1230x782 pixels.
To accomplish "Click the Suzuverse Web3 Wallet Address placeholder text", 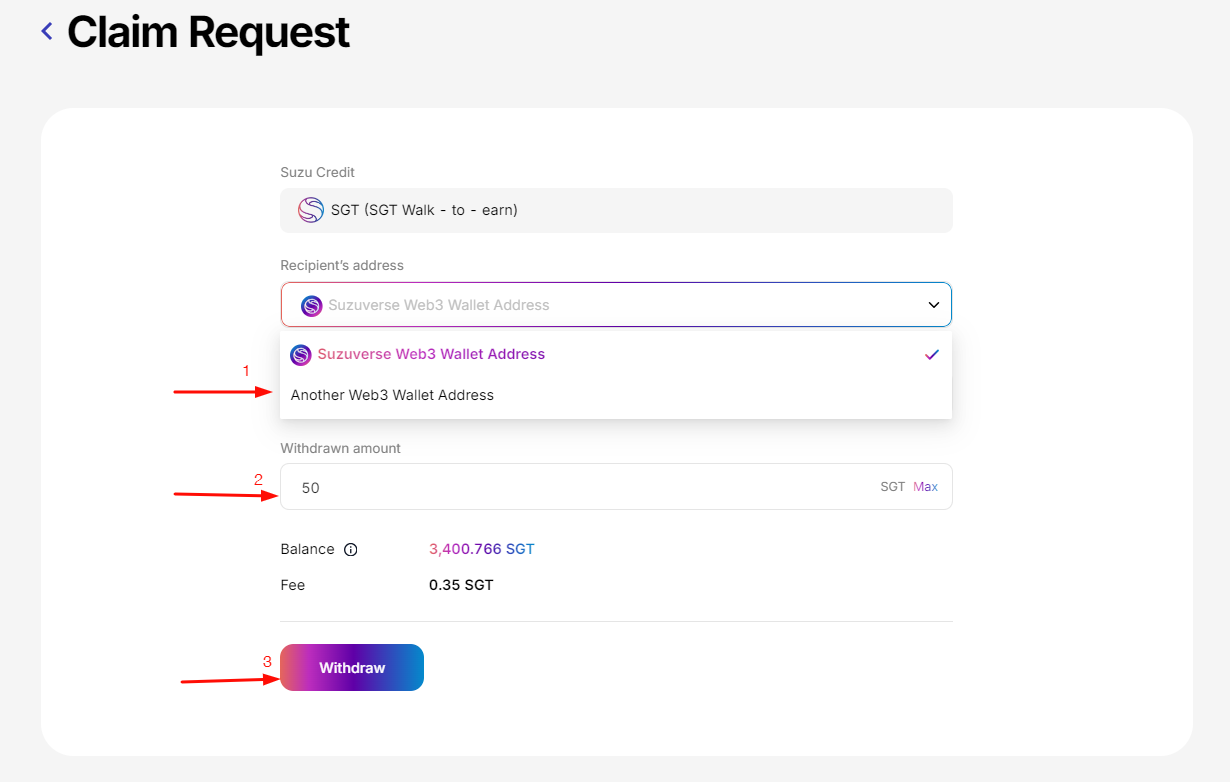I will pyautogui.click(x=439, y=305).
